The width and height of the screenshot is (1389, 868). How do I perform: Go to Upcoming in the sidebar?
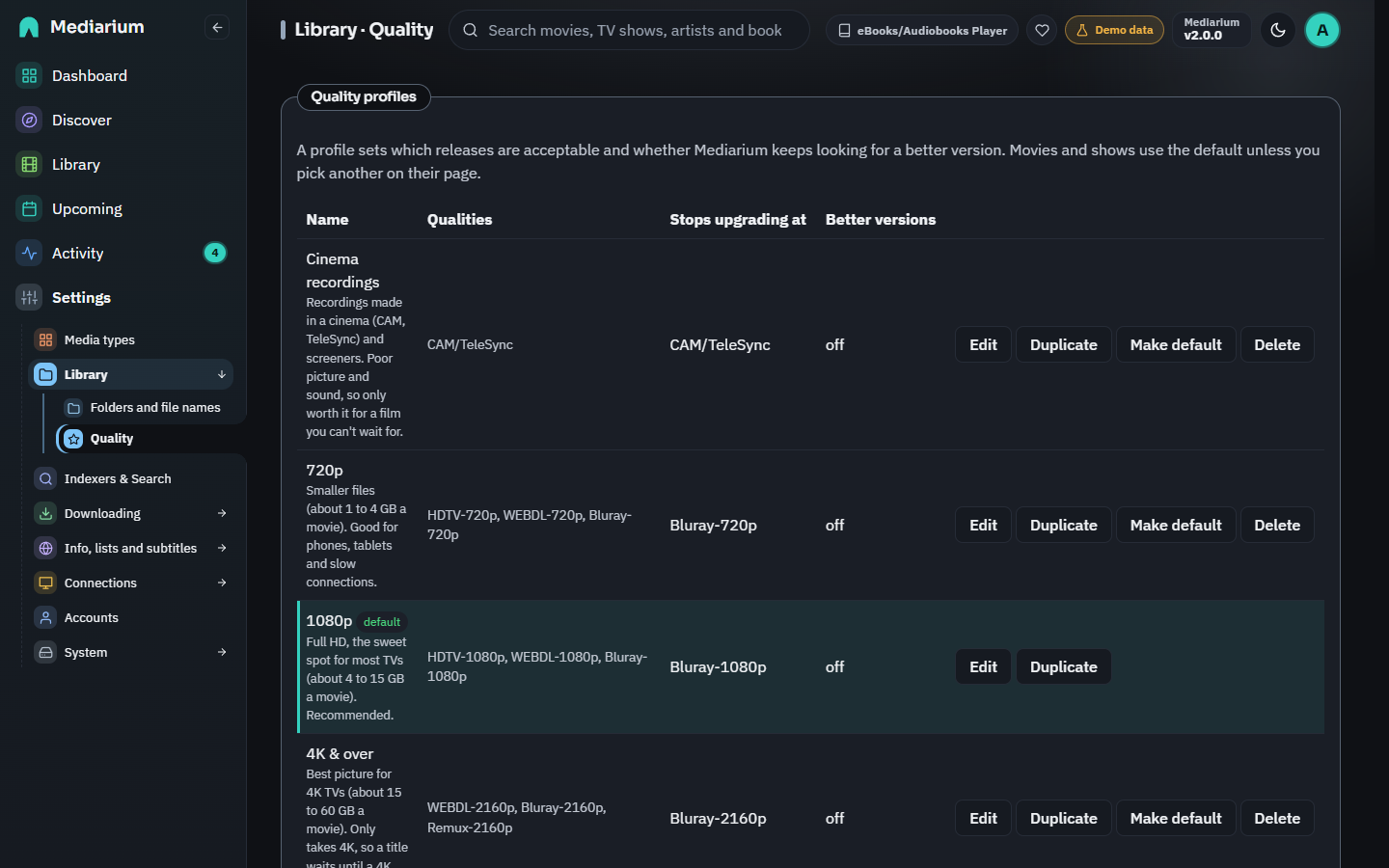[x=123, y=208]
